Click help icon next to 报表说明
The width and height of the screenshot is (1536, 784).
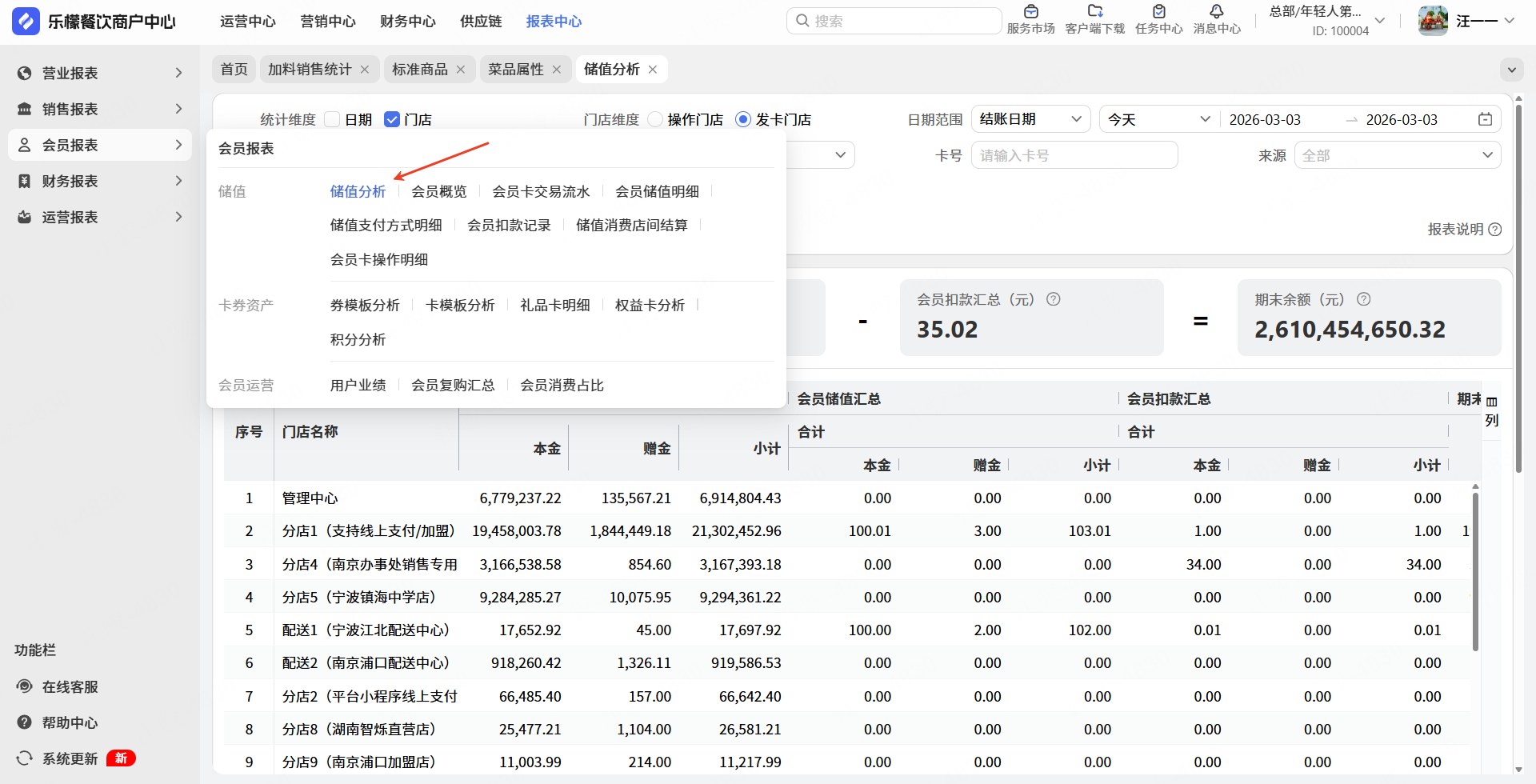pos(1494,230)
